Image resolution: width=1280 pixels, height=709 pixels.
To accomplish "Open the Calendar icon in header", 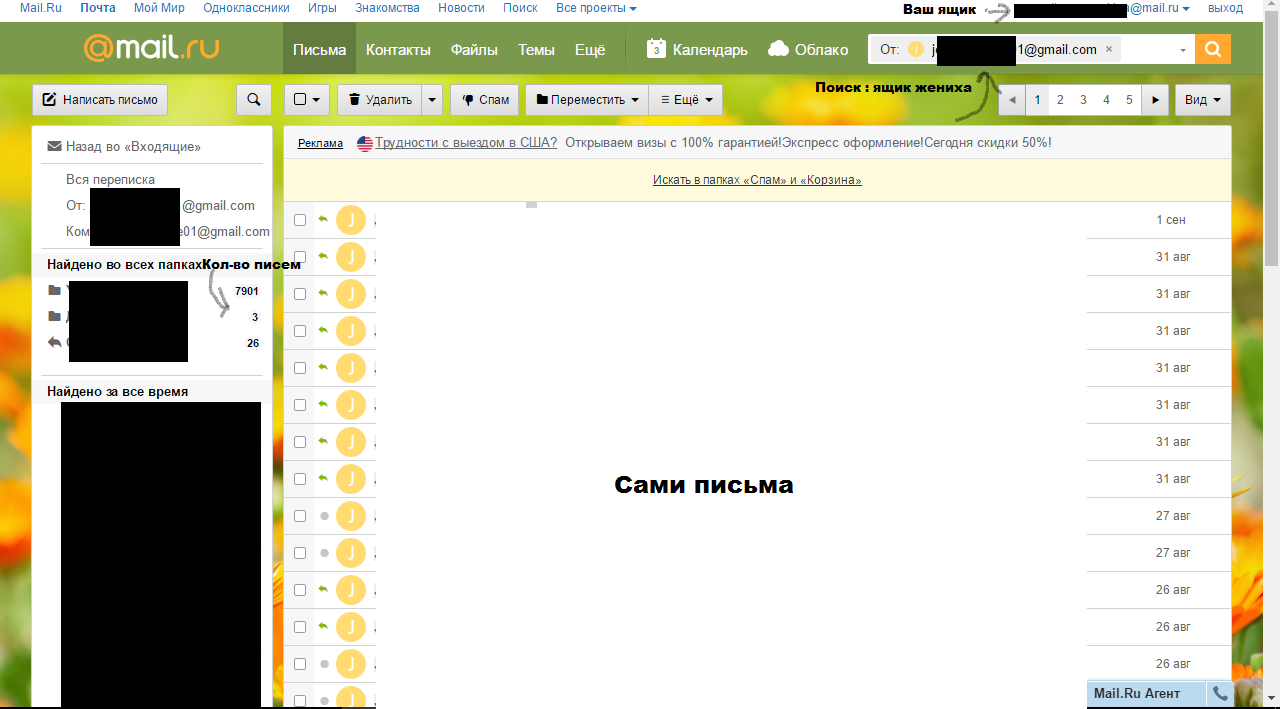I will coord(656,49).
